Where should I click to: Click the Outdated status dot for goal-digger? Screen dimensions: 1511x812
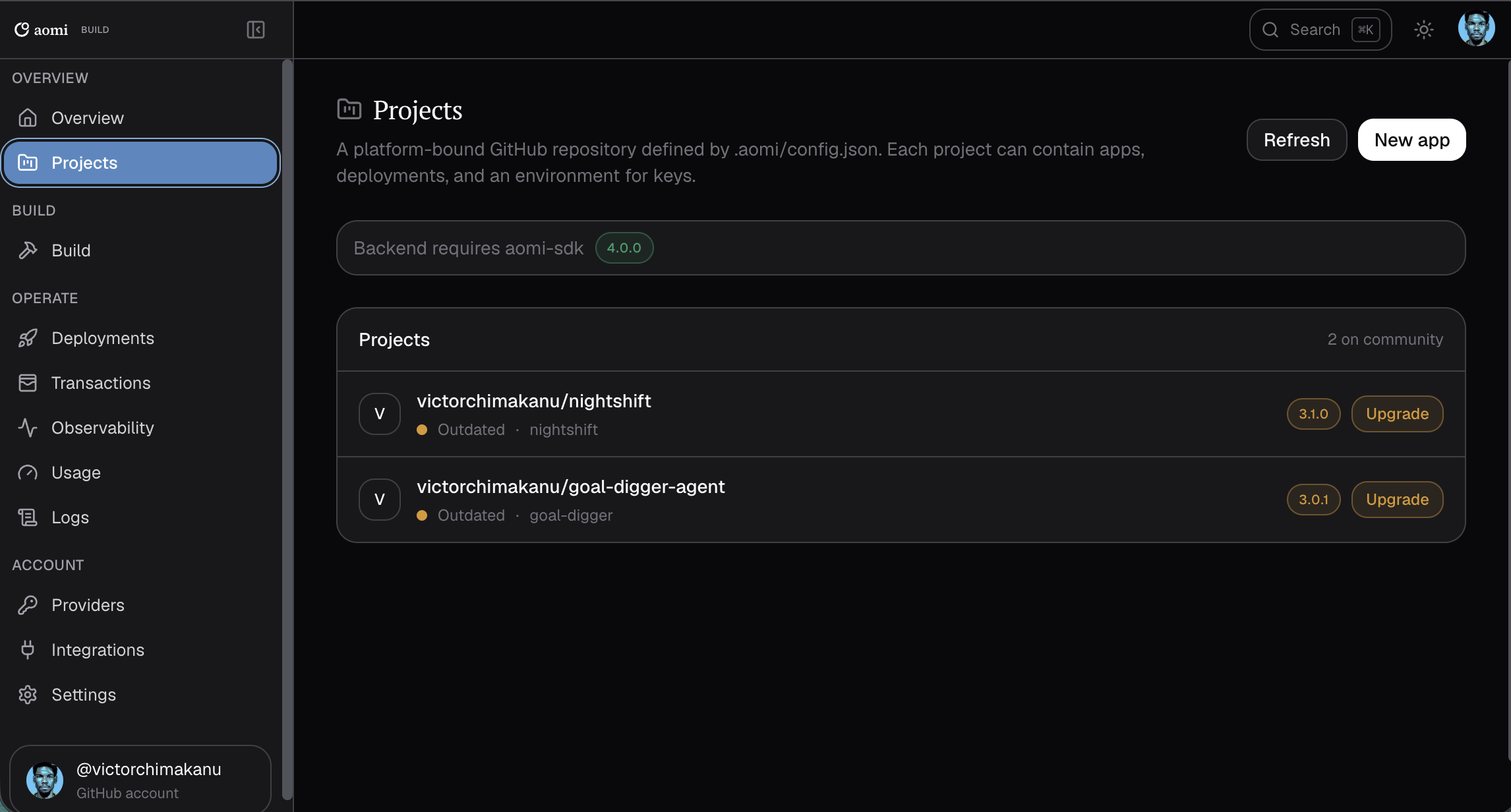pyautogui.click(x=422, y=515)
